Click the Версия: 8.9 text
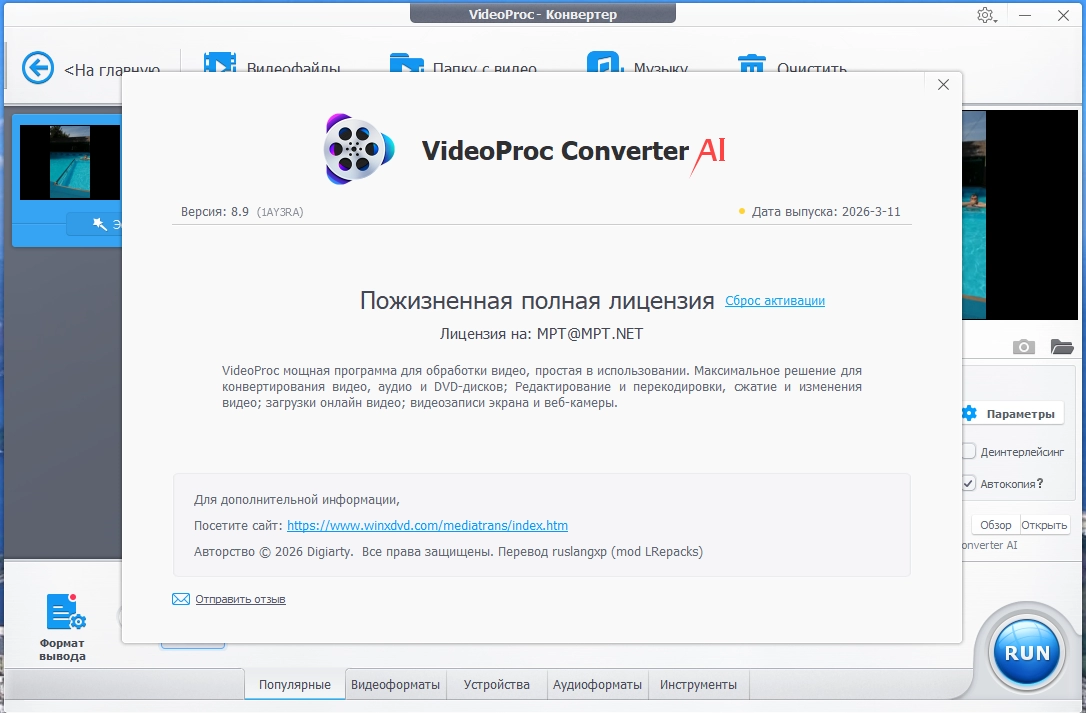This screenshot has height=713, width=1086. (x=215, y=212)
